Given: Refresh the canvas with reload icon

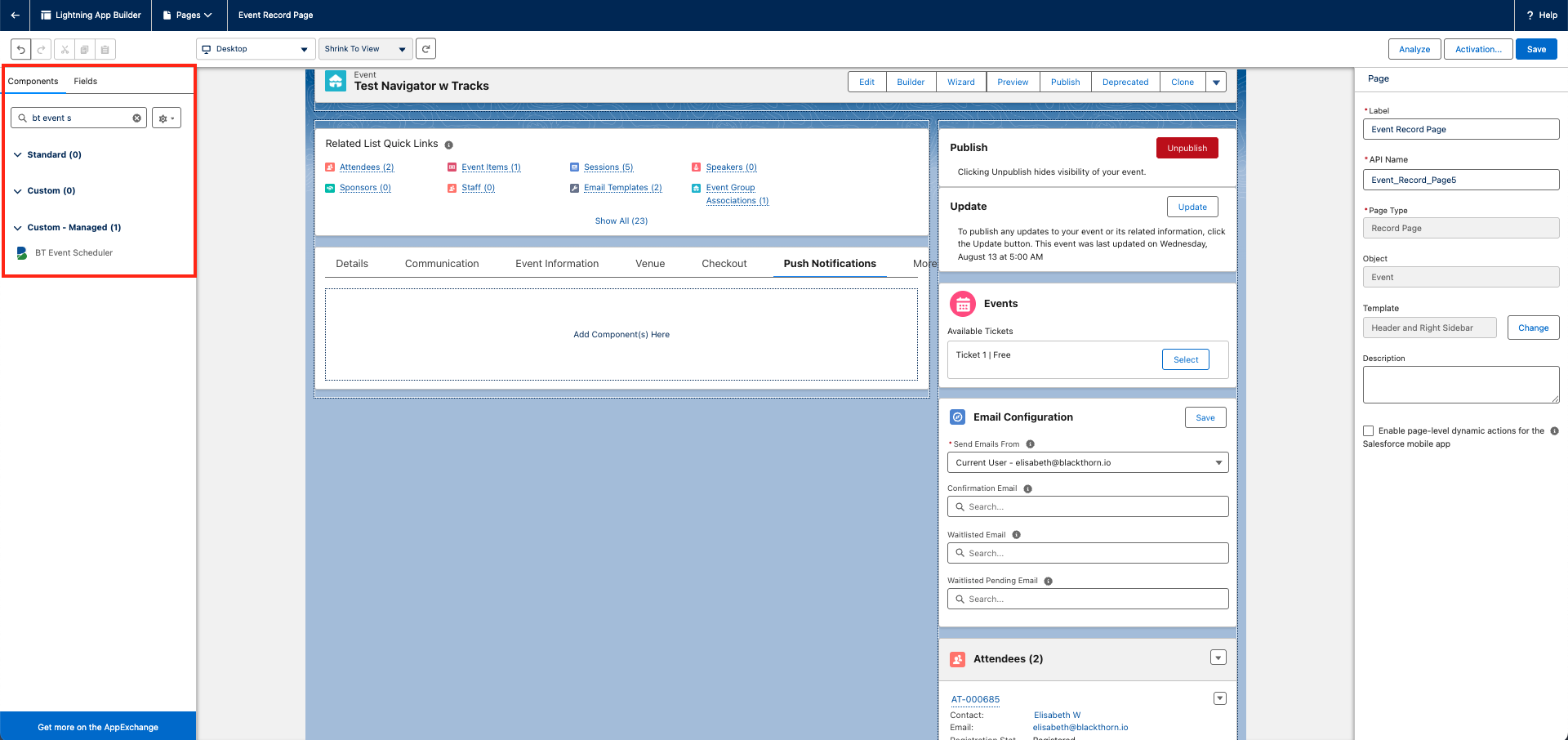Looking at the screenshot, I should click(x=425, y=49).
